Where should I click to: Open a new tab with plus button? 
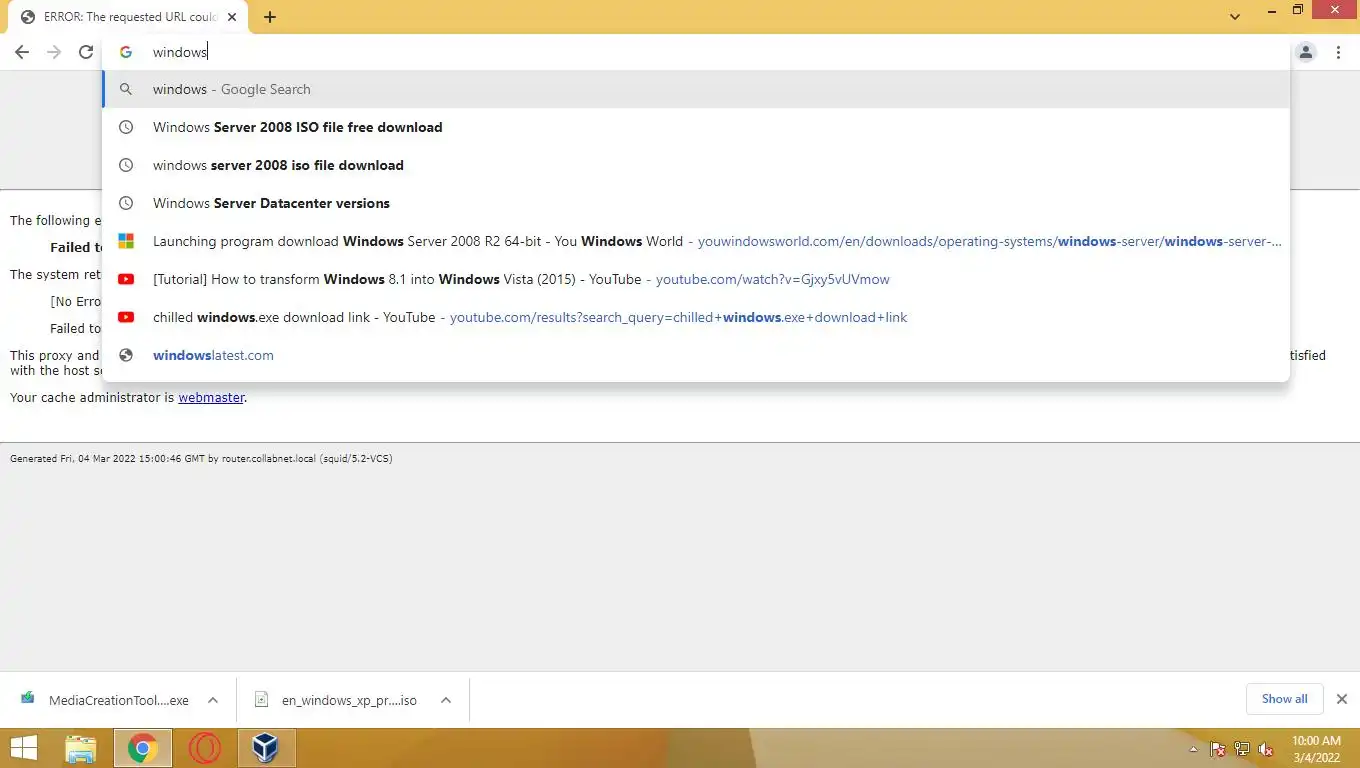pos(270,17)
